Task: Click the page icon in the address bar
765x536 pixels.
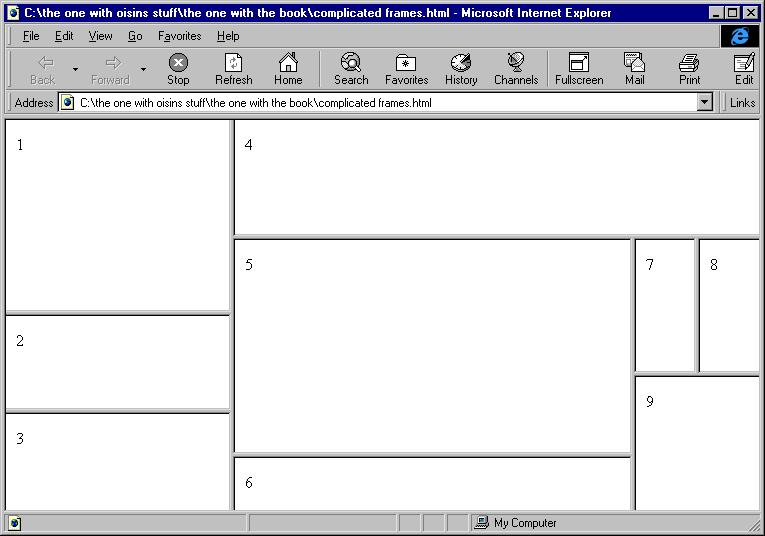Action: point(68,102)
